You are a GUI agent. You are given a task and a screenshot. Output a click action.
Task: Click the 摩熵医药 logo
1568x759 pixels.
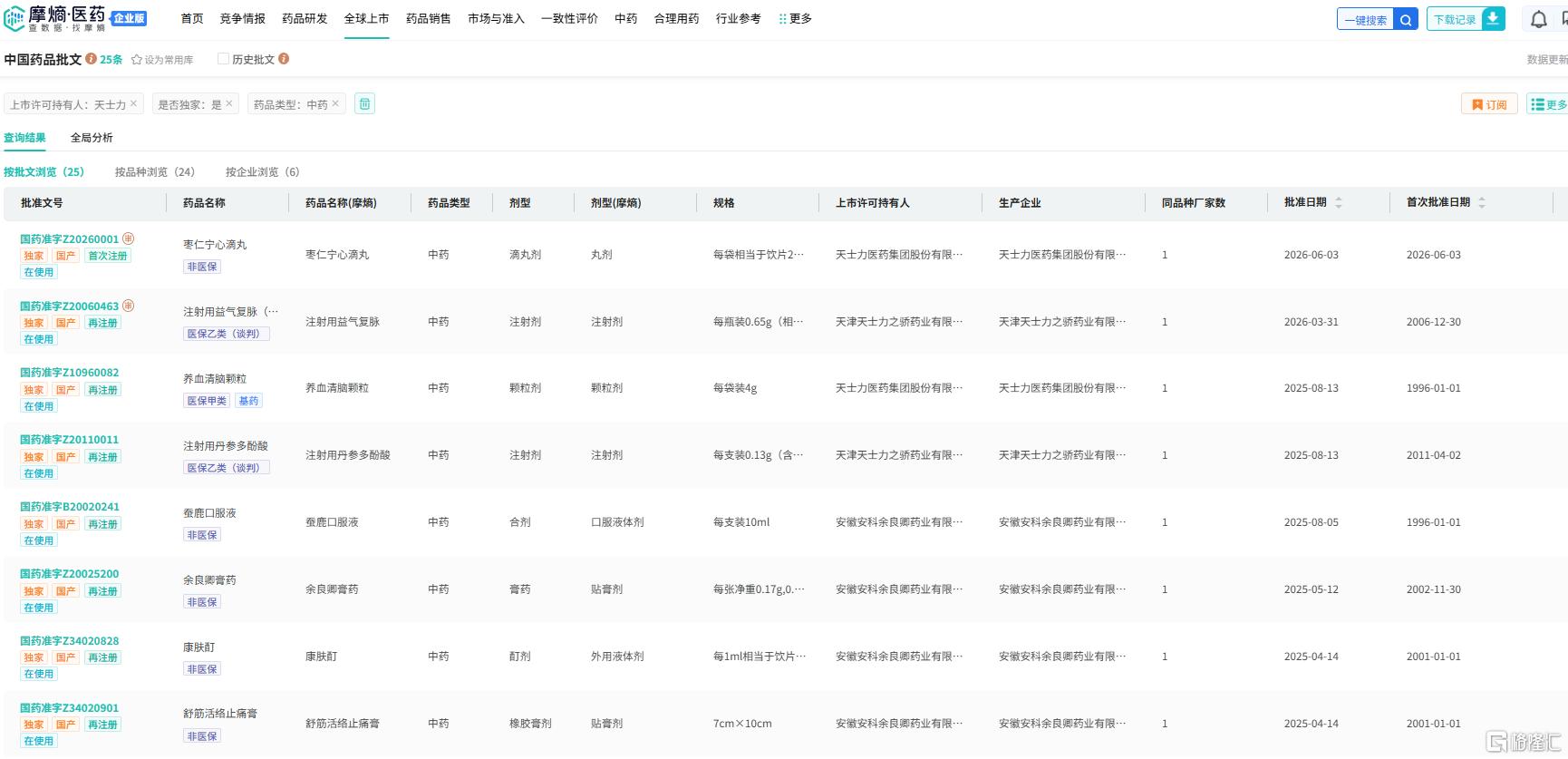[x=54, y=18]
